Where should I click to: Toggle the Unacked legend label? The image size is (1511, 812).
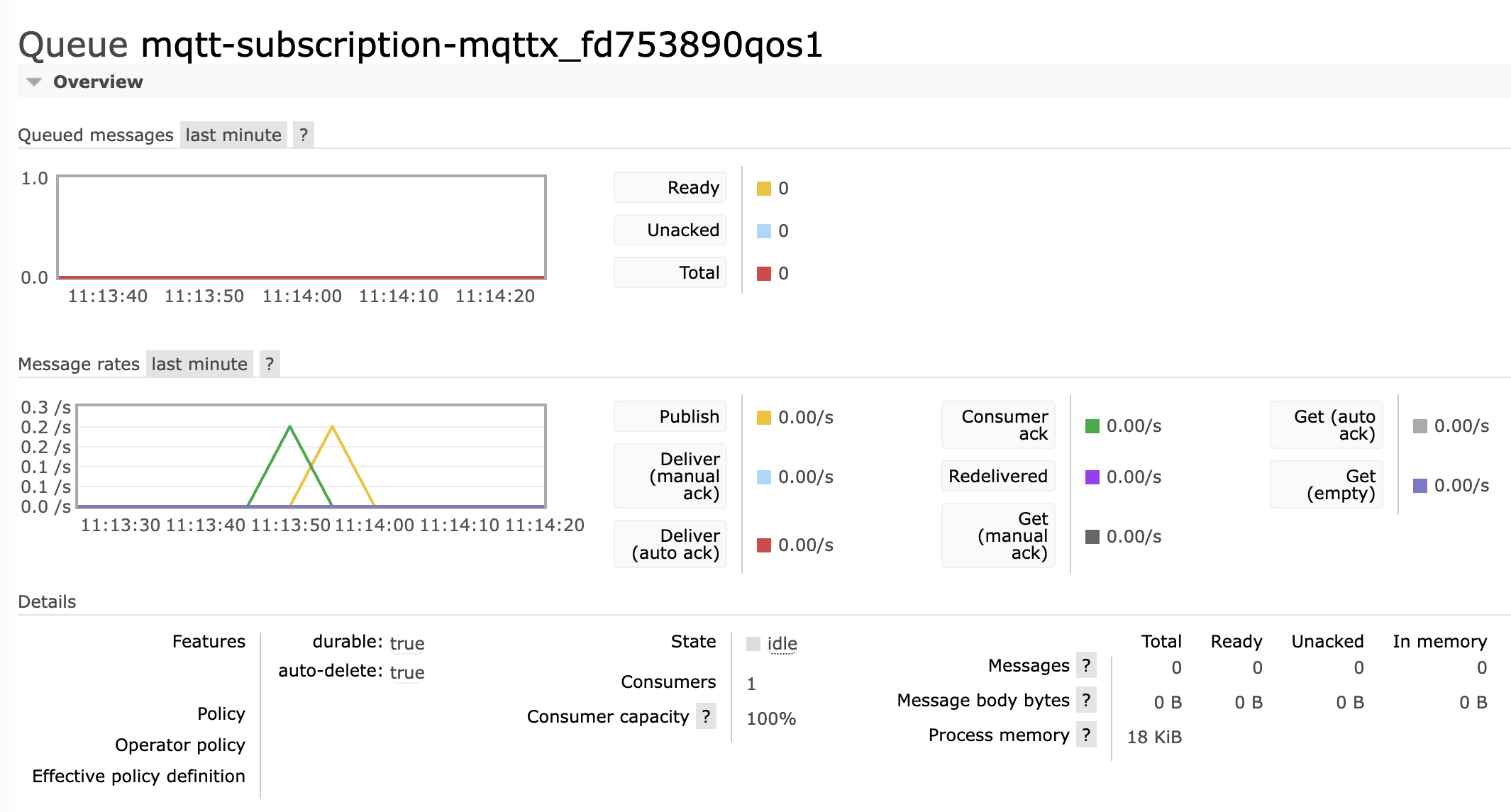(670, 230)
